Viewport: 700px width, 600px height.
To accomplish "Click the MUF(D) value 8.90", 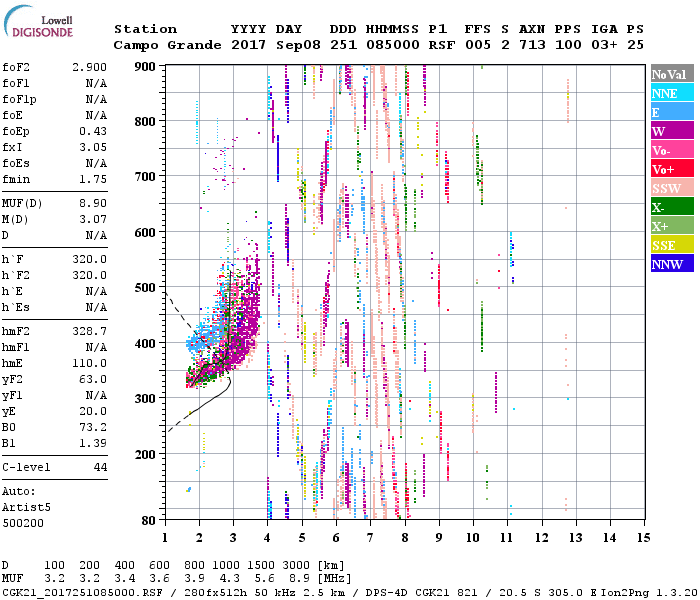I will (93, 204).
